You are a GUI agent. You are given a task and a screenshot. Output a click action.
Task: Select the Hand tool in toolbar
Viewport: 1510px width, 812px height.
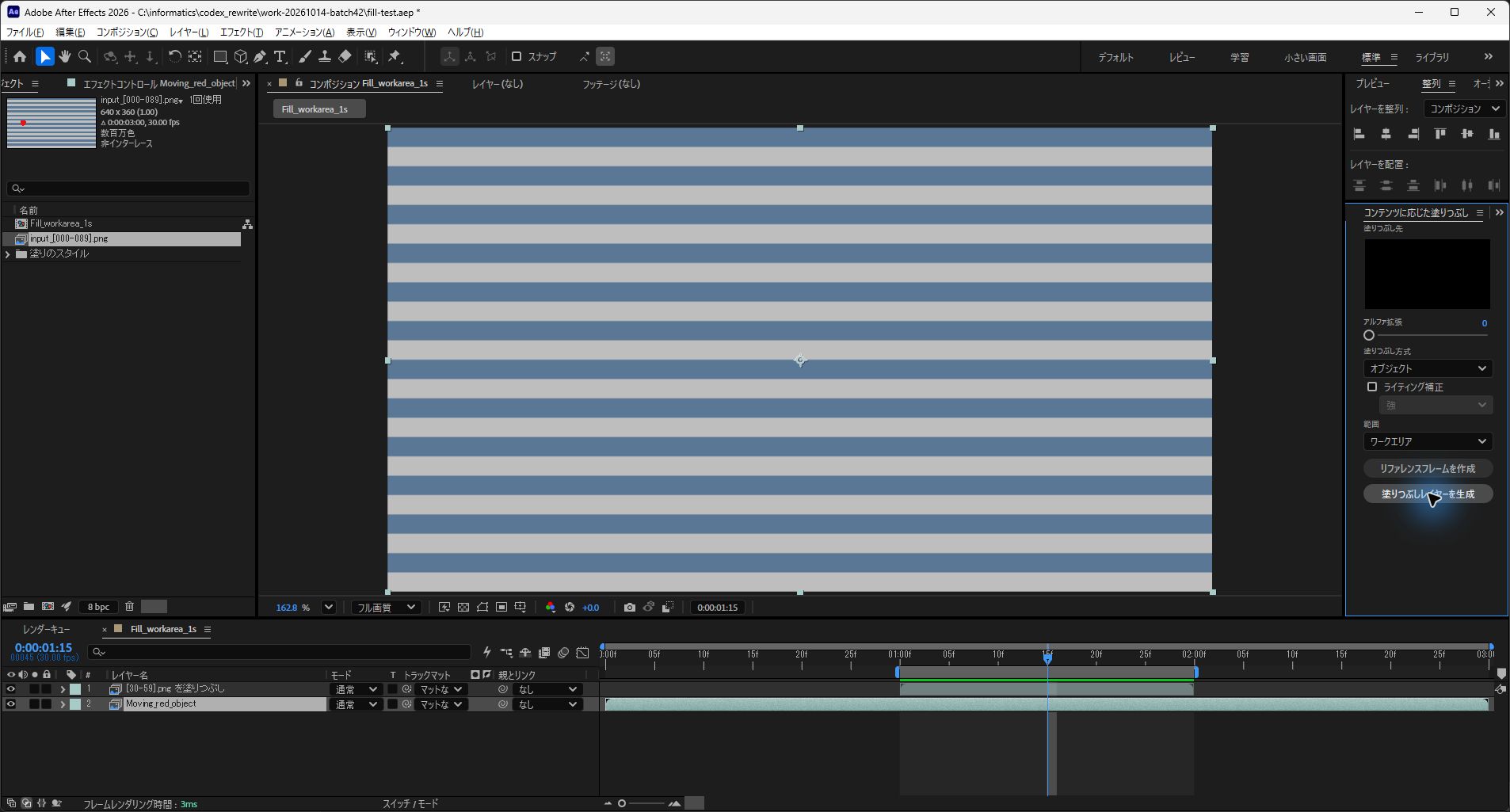tap(65, 56)
